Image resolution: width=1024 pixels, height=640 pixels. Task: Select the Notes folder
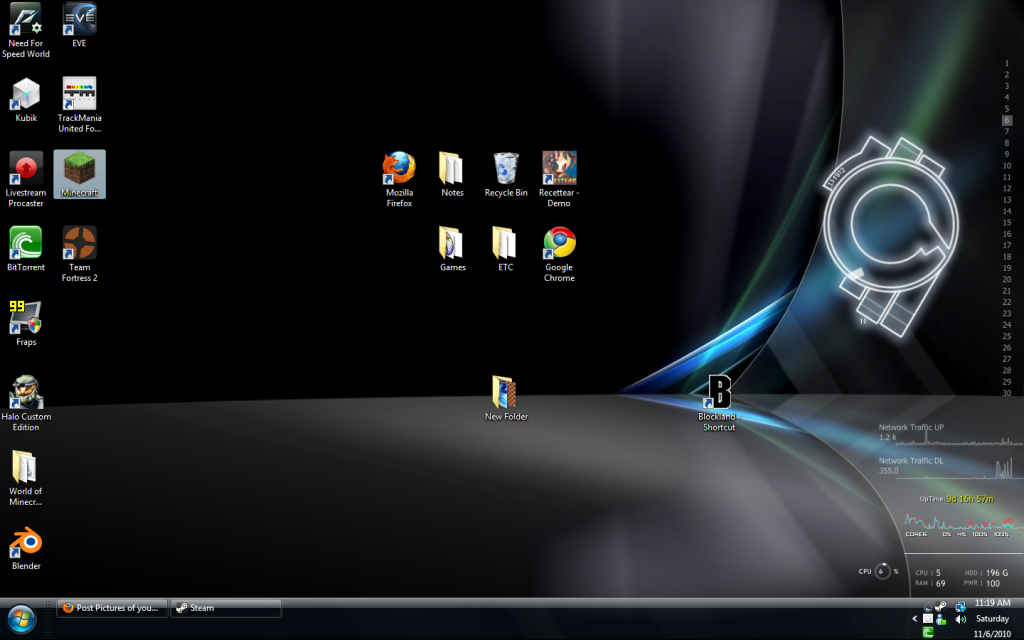pos(452,174)
